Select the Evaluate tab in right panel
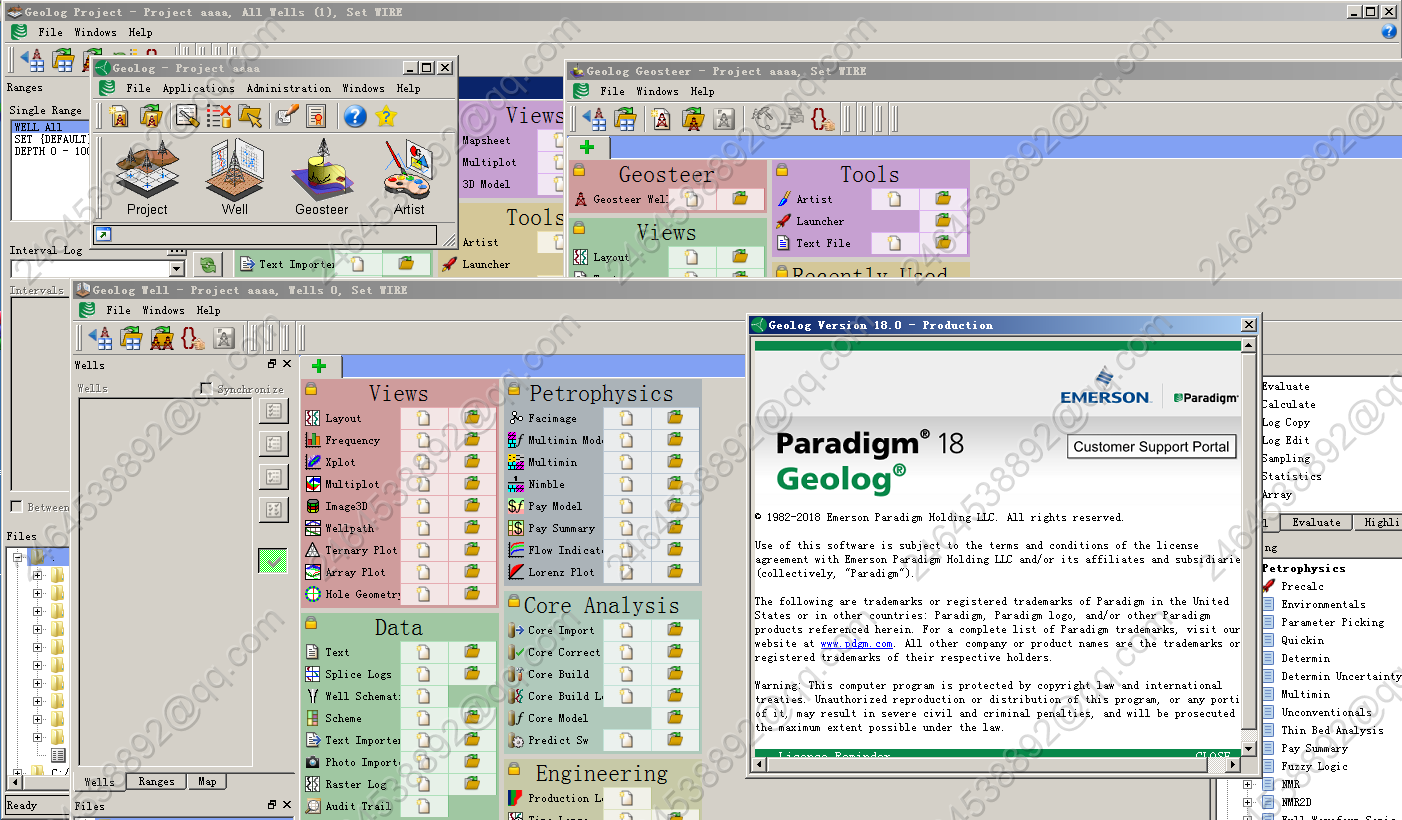Image resolution: width=1402 pixels, height=820 pixels. point(1316,522)
